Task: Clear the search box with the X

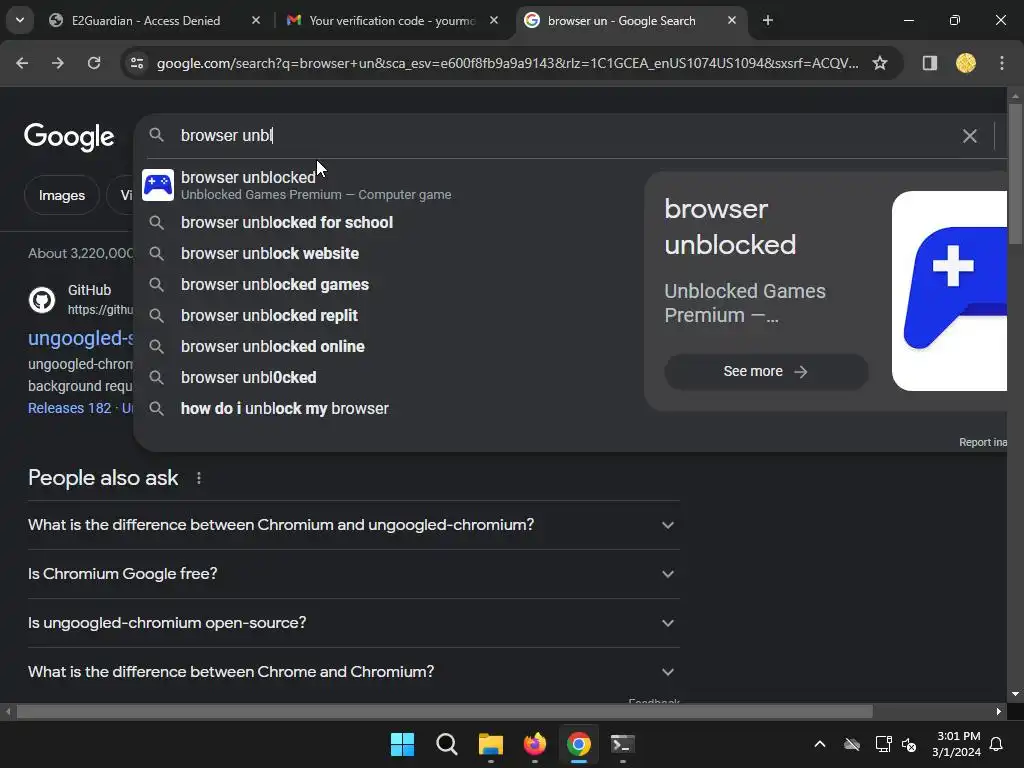Action: pyautogui.click(x=970, y=136)
